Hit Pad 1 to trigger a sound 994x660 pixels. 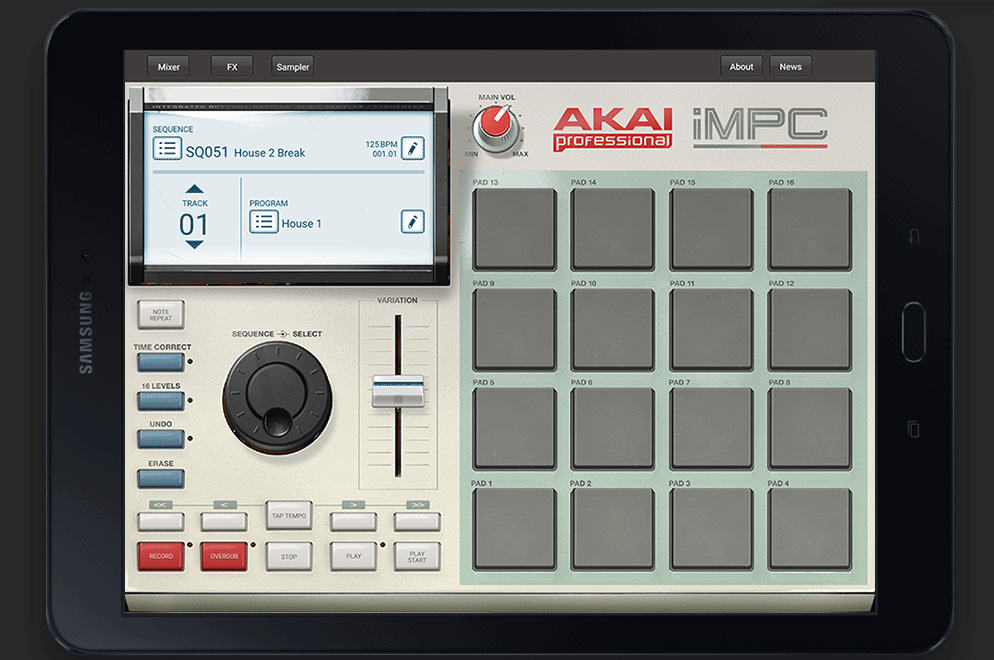tap(514, 527)
